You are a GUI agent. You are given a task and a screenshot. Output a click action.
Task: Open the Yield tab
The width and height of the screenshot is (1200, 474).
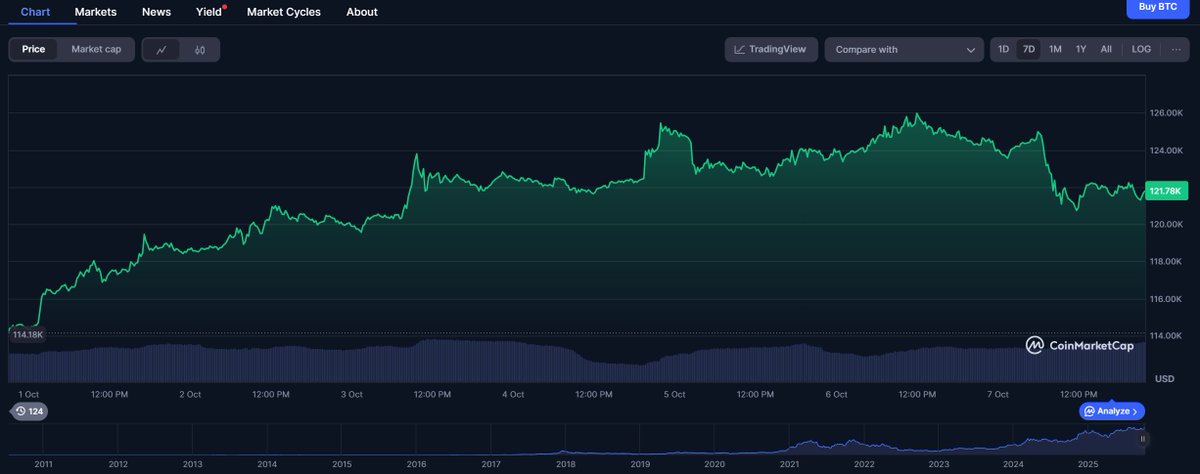click(x=209, y=12)
